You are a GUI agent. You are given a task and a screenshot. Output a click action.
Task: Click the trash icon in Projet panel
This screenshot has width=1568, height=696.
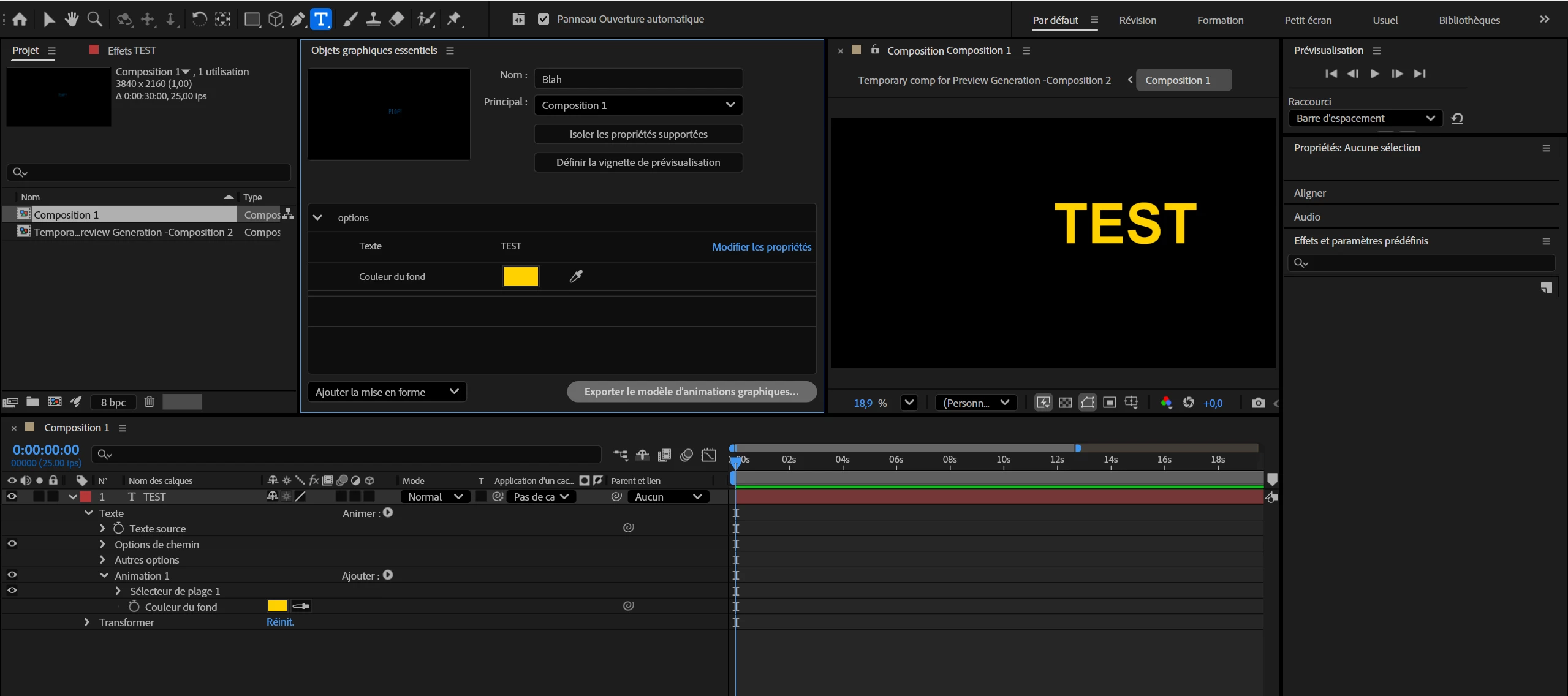tap(149, 402)
